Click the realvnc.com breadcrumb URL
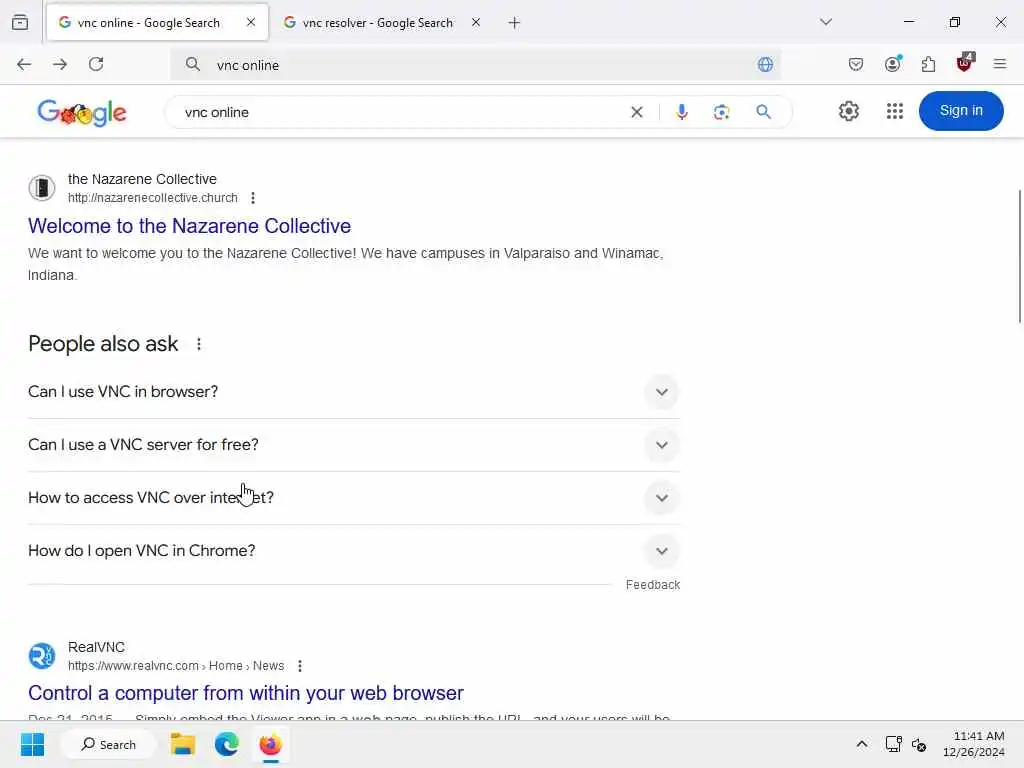 coord(176,666)
